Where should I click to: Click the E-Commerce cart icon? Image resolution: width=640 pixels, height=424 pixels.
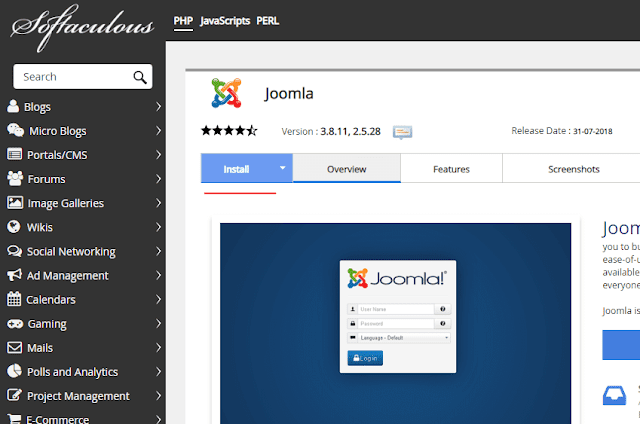[14, 419]
